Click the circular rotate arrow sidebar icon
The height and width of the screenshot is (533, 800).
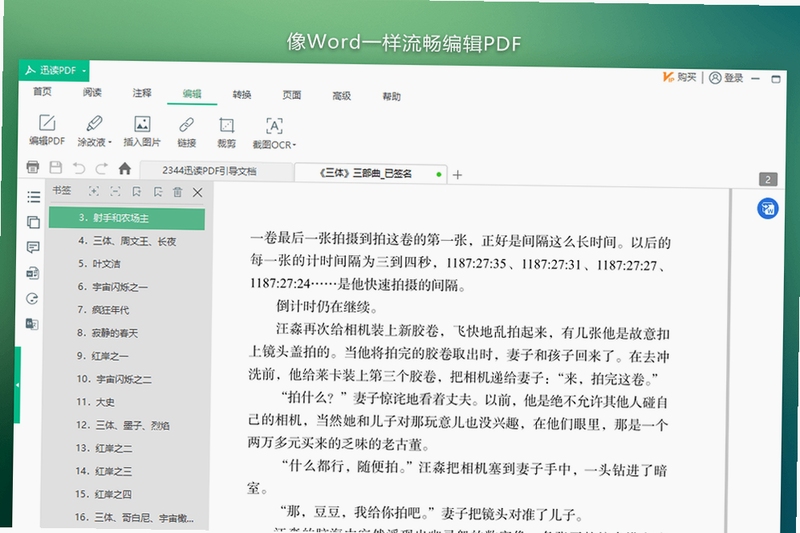pyautogui.click(x=32, y=298)
